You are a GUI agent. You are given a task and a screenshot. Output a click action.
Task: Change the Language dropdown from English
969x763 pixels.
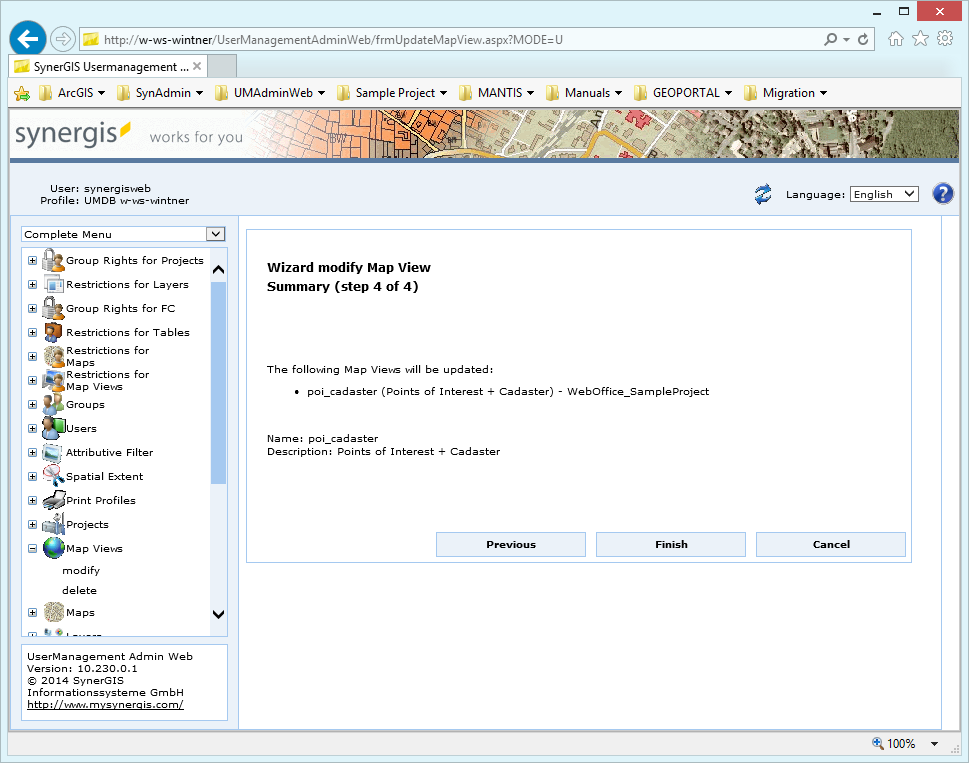(883, 194)
